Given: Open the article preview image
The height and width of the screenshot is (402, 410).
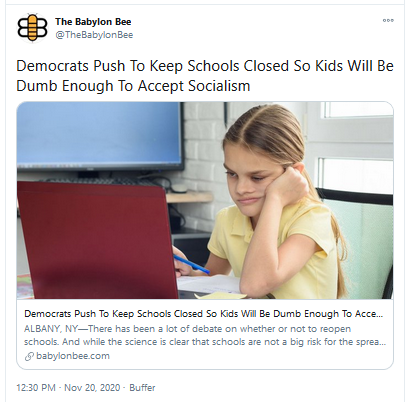Looking at the screenshot, I should click(205, 200).
